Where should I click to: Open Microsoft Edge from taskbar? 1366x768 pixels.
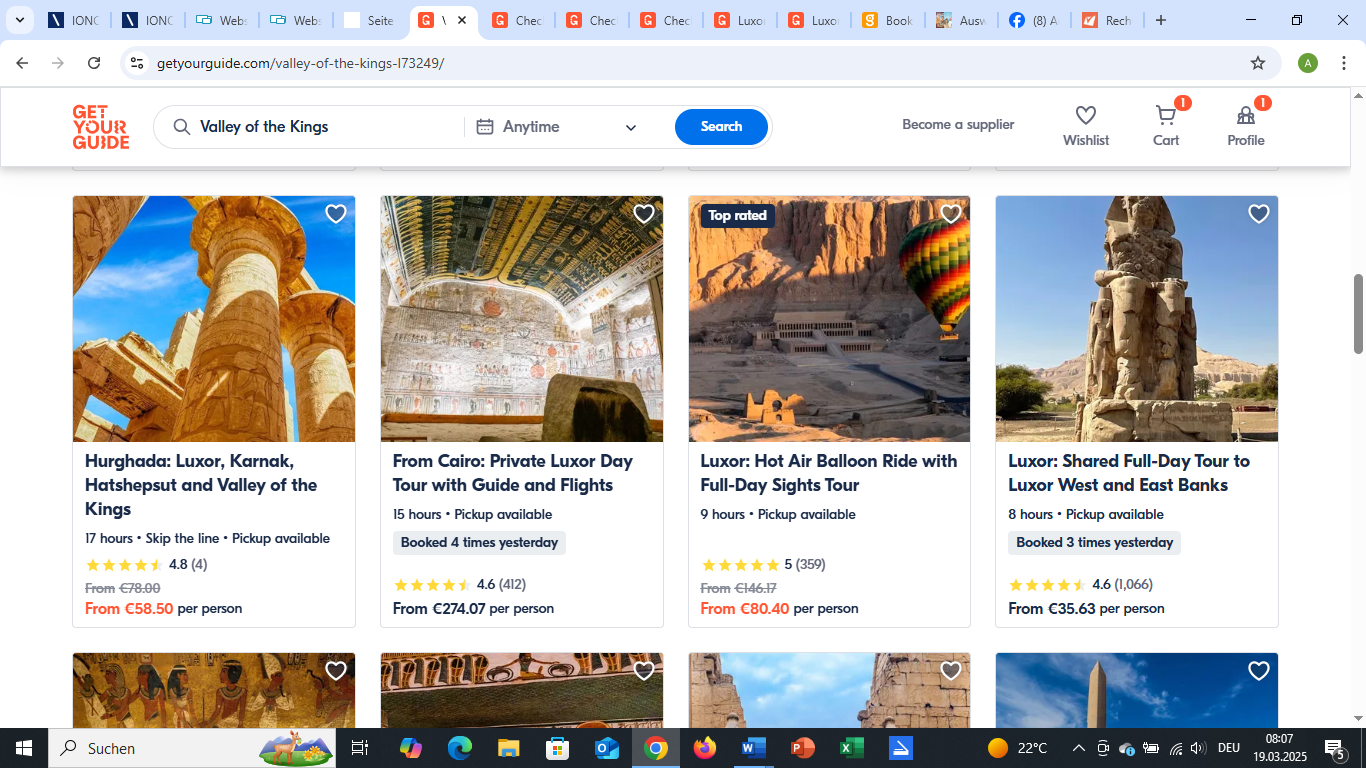[x=459, y=748]
